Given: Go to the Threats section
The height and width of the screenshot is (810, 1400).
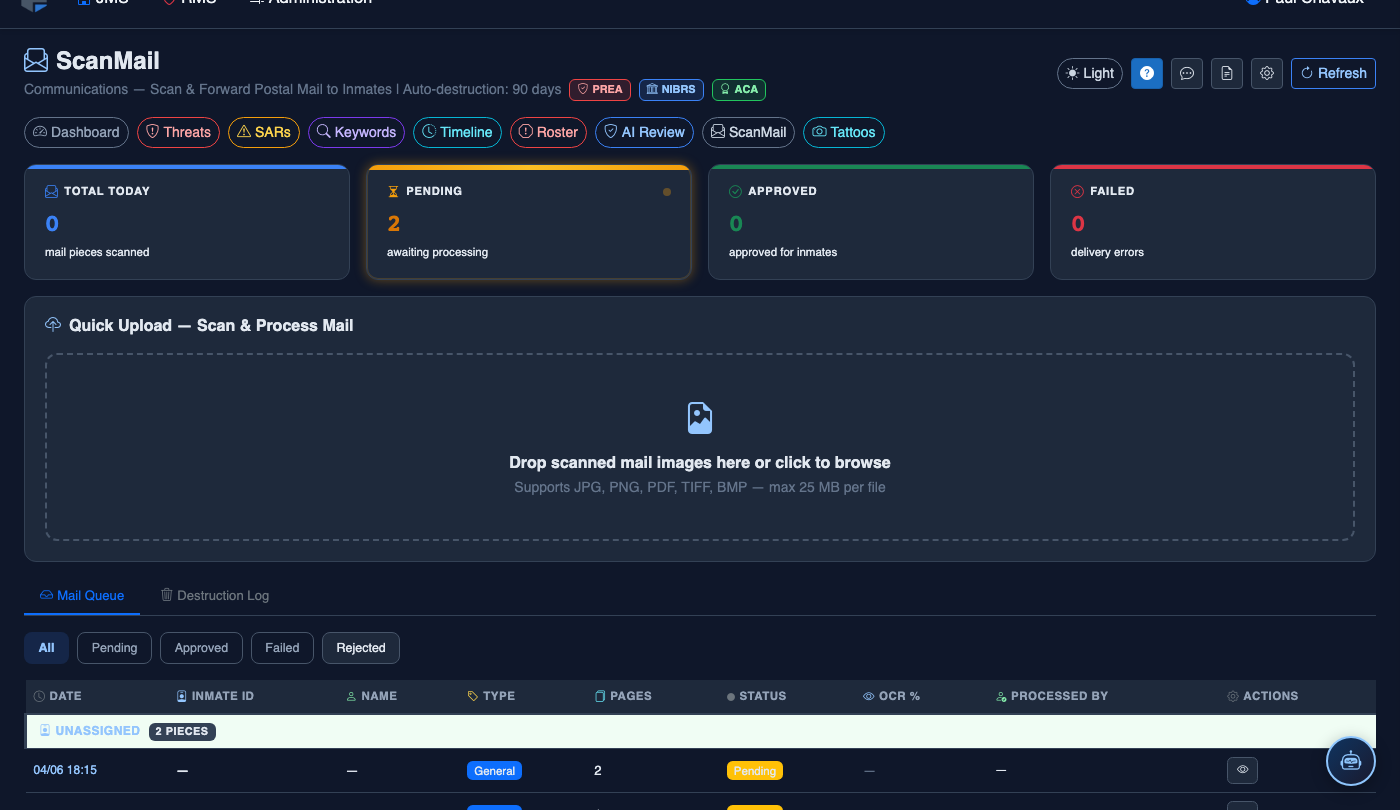Looking at the screenshot, I should pyautogui.click(x=179, y=132).
